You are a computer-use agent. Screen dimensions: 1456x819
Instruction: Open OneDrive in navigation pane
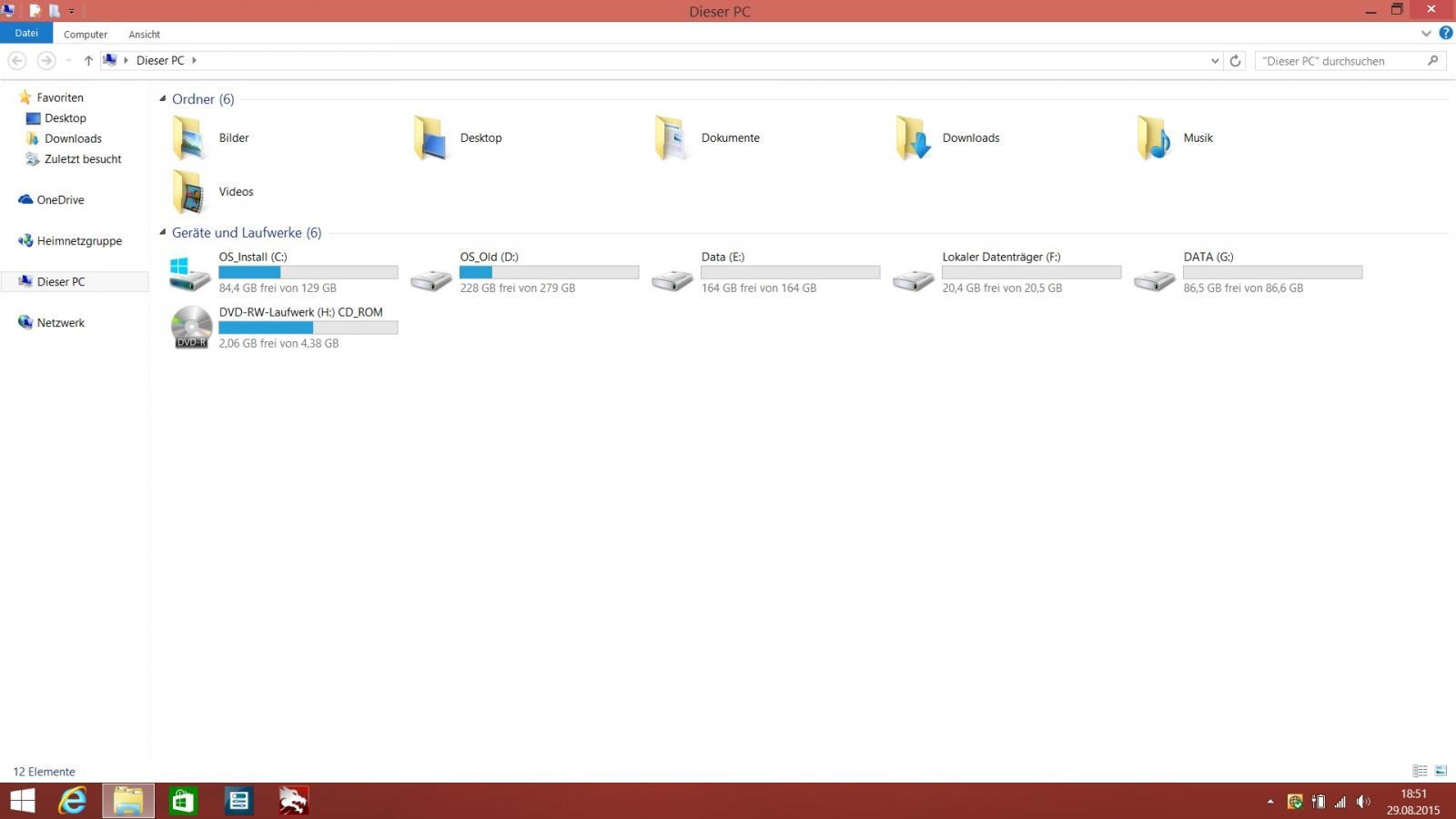click(60, 200)
